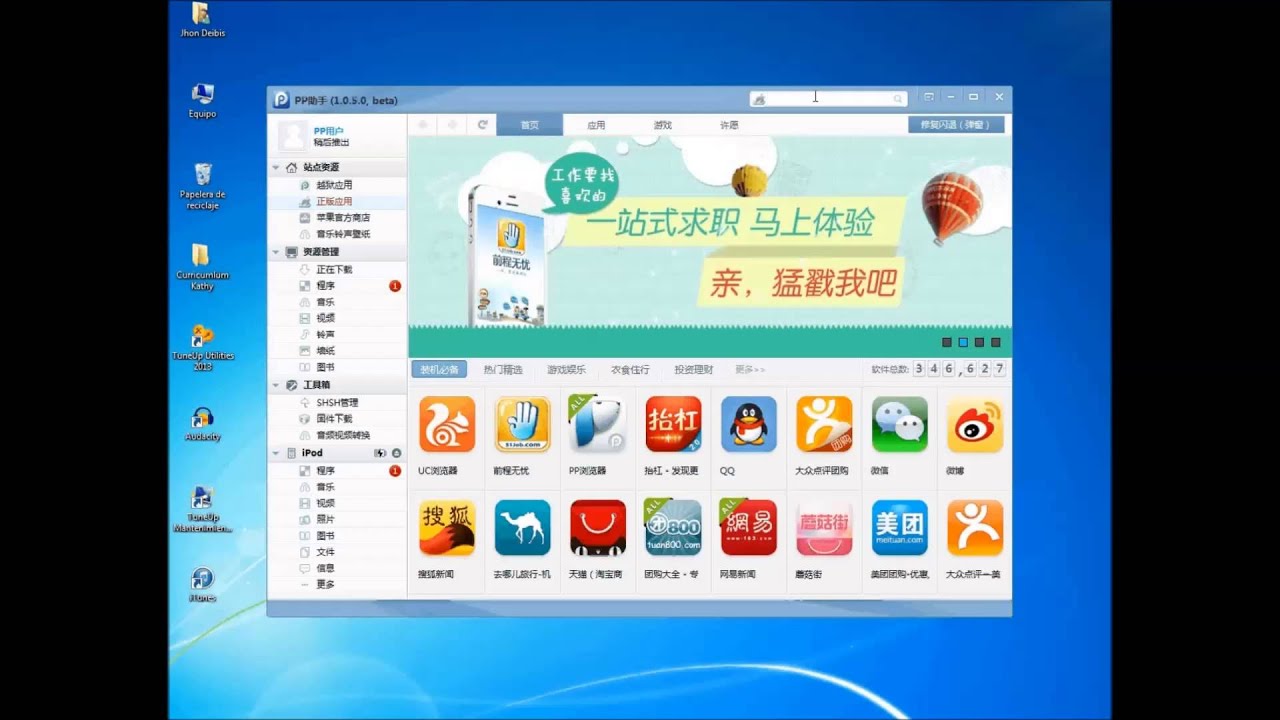Open Audacity desktop shortcut
This screenshot has height=720, width=1280.
pos(202,423)
